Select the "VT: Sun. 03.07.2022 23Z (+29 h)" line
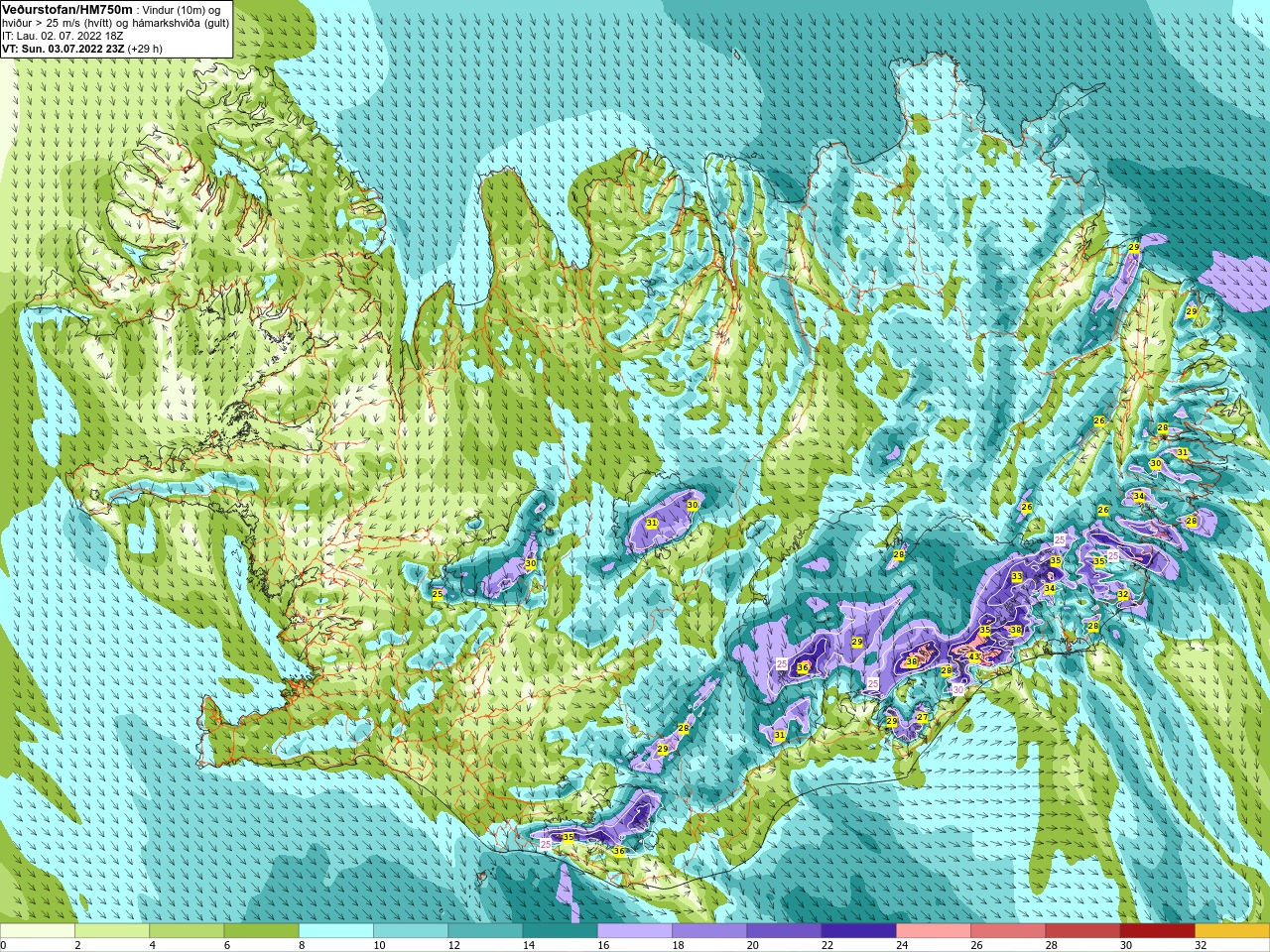 click(x=82, y=49)
